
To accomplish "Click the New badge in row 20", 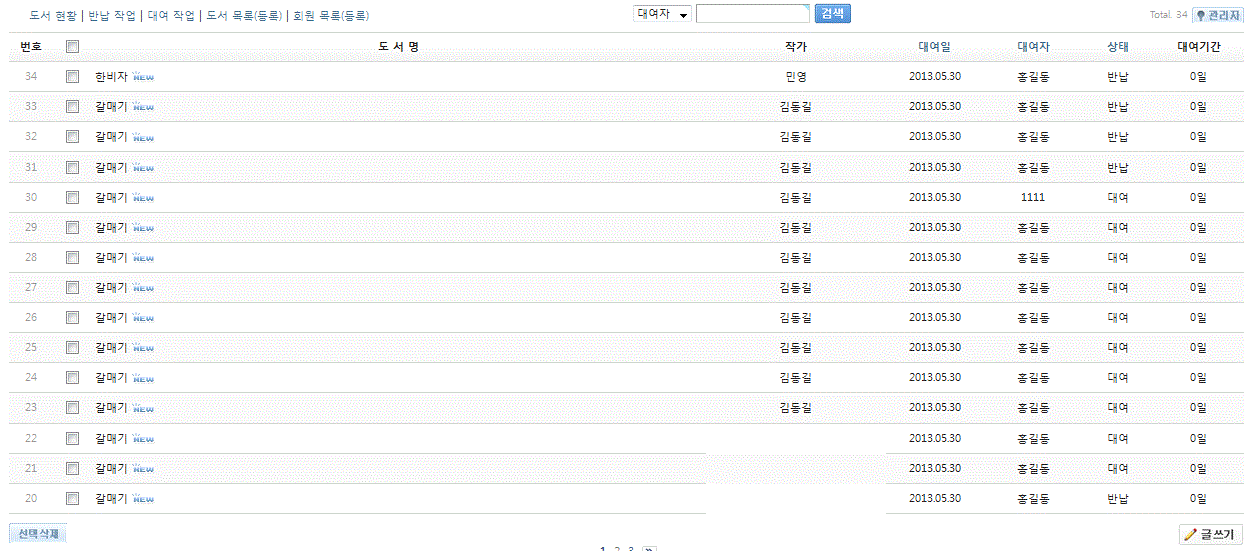I will tap(143, 499).
